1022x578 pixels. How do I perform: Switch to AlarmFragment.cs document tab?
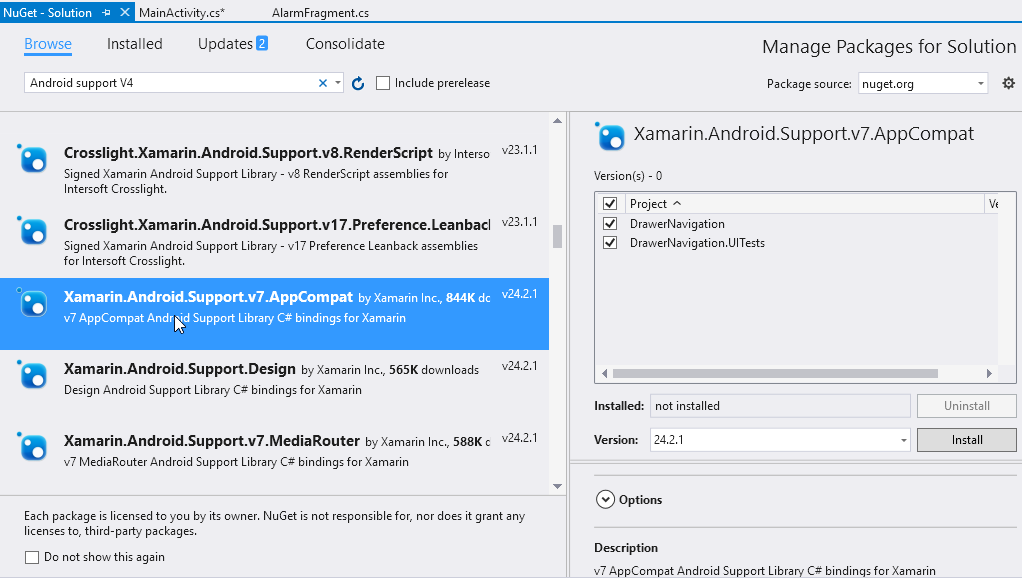(320, 12)
